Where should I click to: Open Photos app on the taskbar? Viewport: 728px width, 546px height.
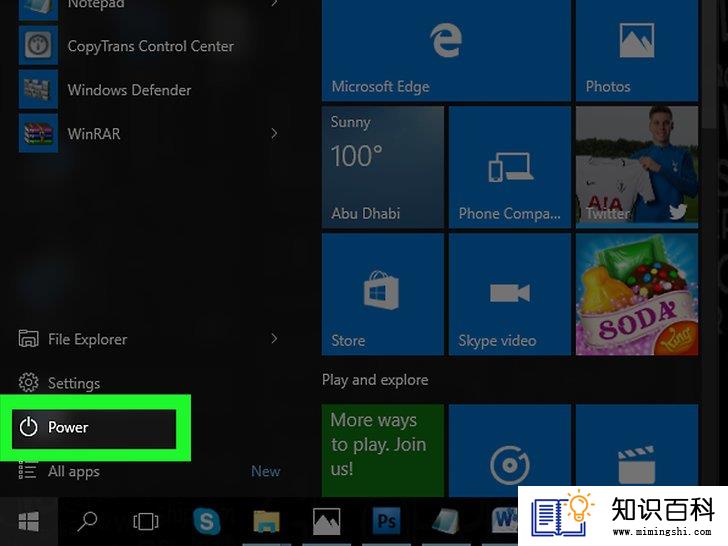326,521
